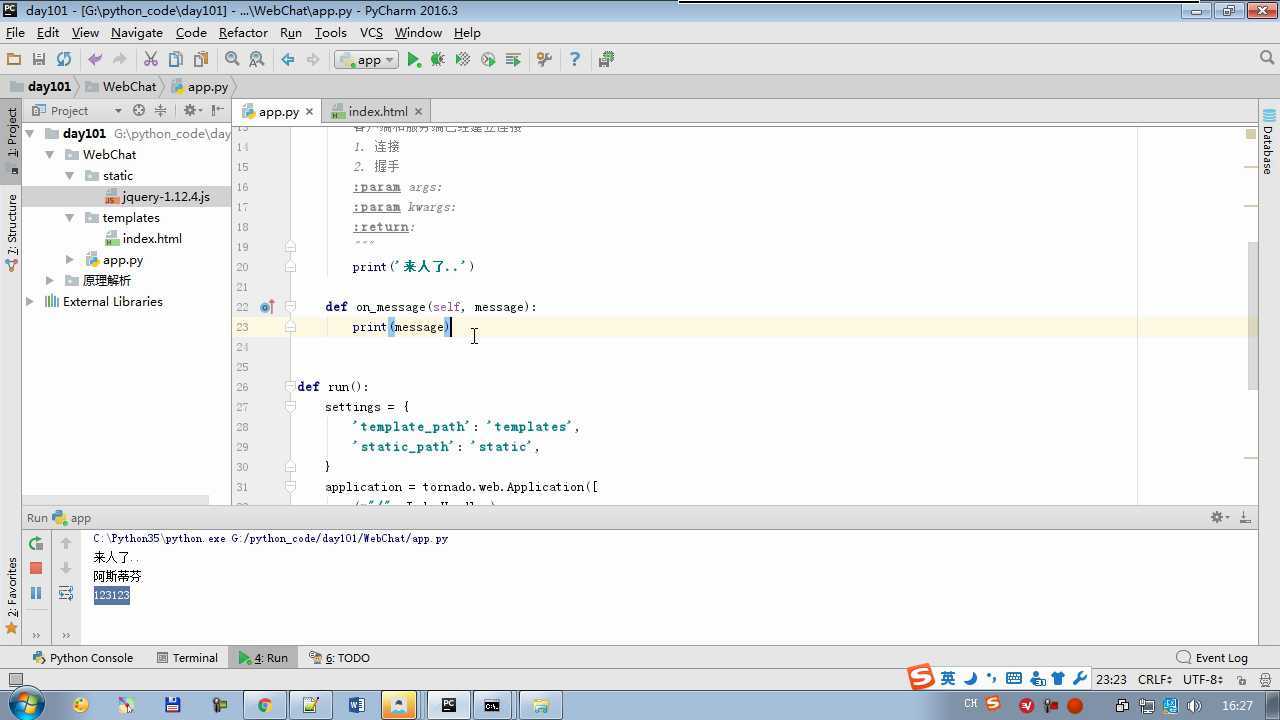The height and width of the screenshot is (720, 1280).
Task: Open the 6: TODO tool window
Action: click(339, 657)
